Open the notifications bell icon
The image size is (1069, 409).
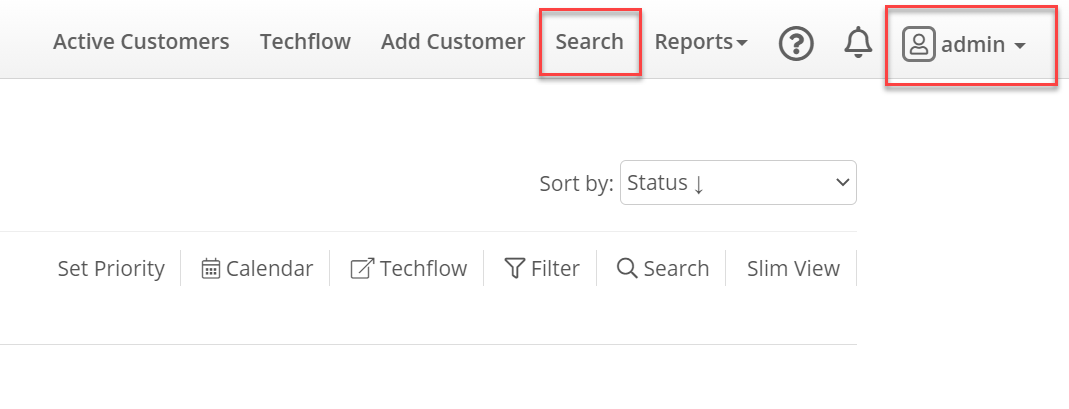(x=858, y=43)
